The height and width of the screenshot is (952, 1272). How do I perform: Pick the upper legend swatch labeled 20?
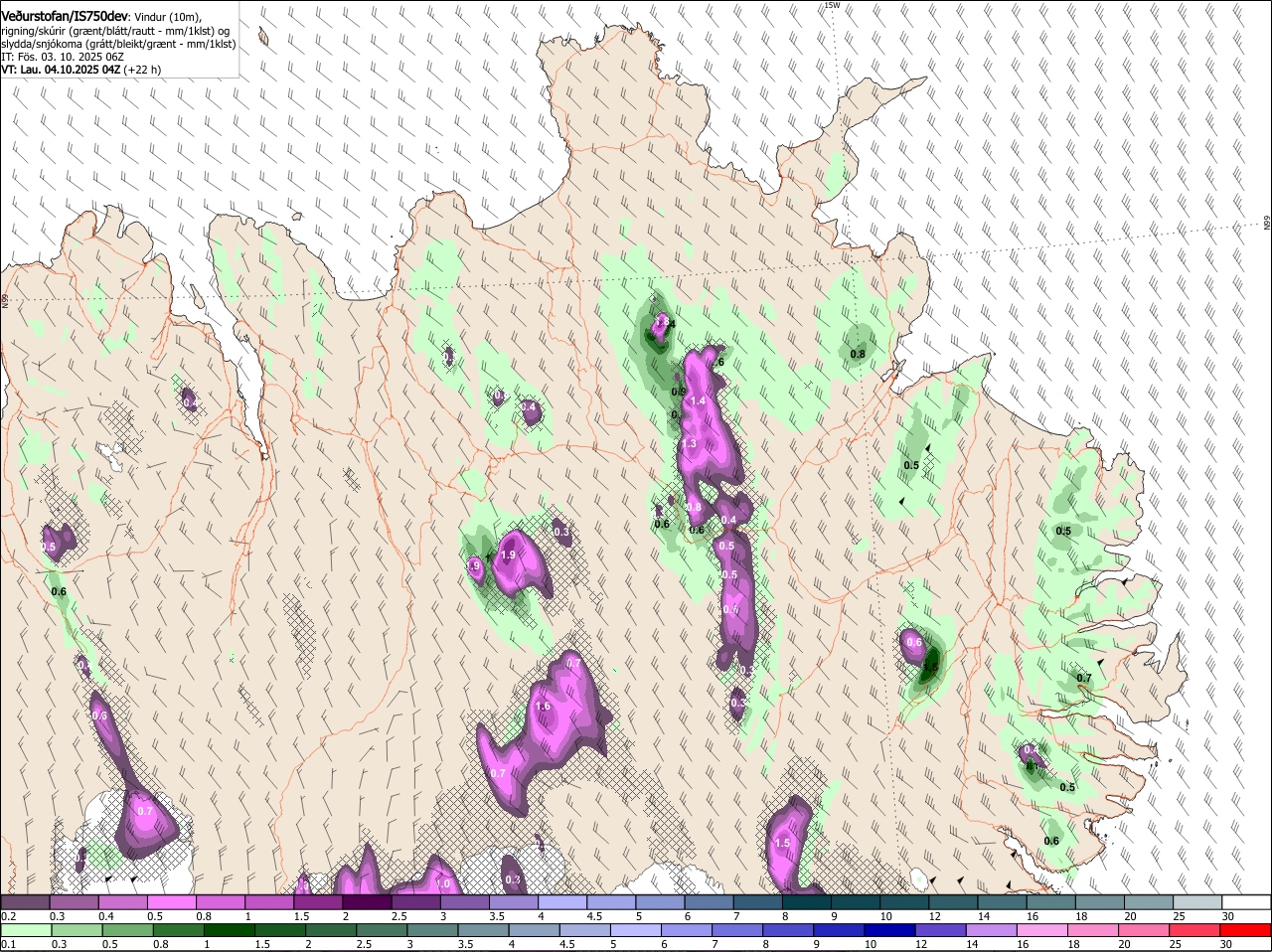[1150, 902]
